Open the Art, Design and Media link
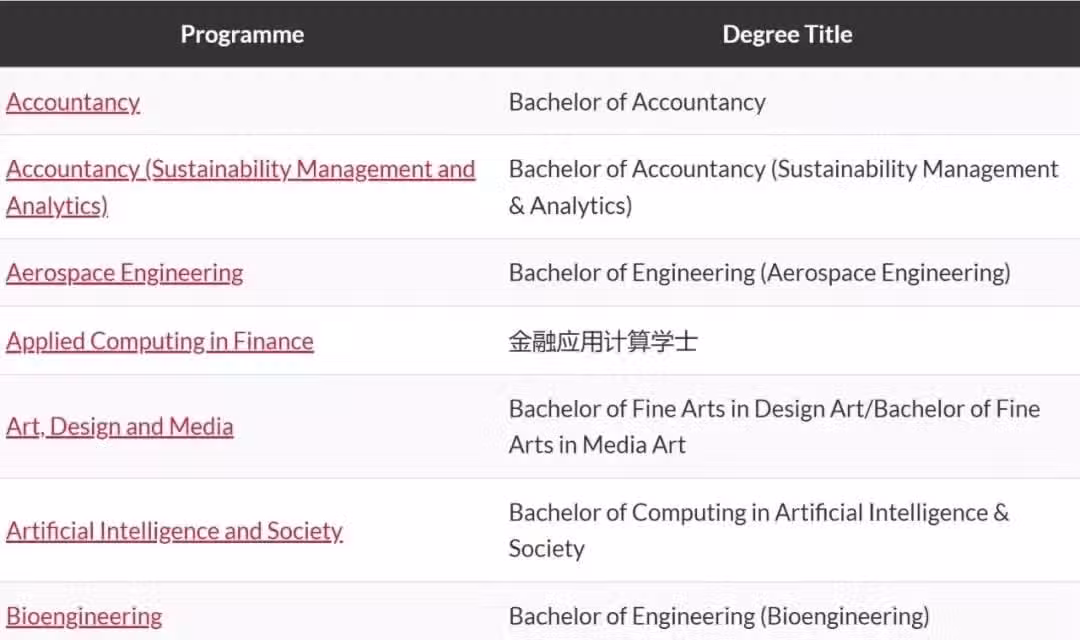Image resolution: width=1080 pixels, height=640 pixels. [120, 427]
